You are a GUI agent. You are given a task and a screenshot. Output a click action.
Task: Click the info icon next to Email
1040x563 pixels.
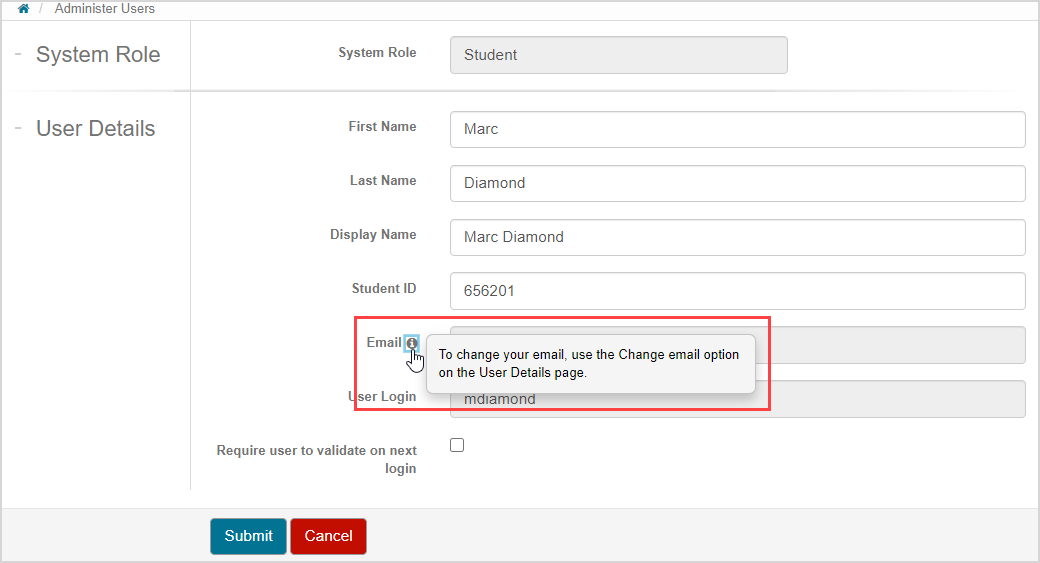pos(412,343)
